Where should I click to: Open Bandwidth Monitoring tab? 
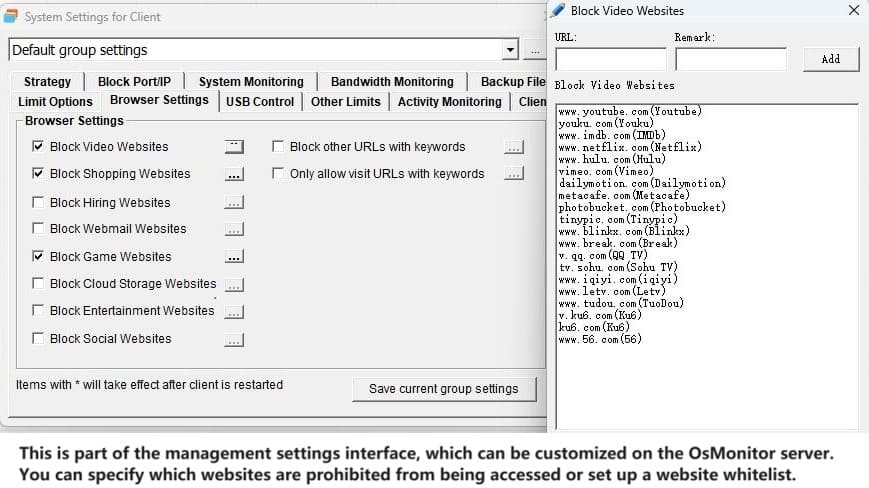[x=392, y=82]
